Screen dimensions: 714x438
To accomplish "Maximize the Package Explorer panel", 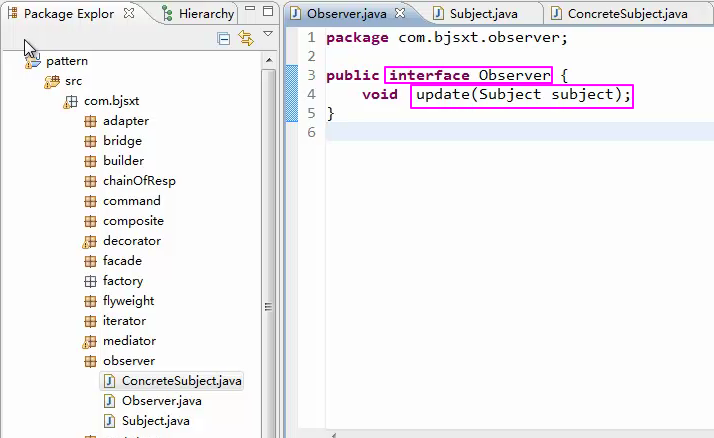I will click(x=268, y=11).
